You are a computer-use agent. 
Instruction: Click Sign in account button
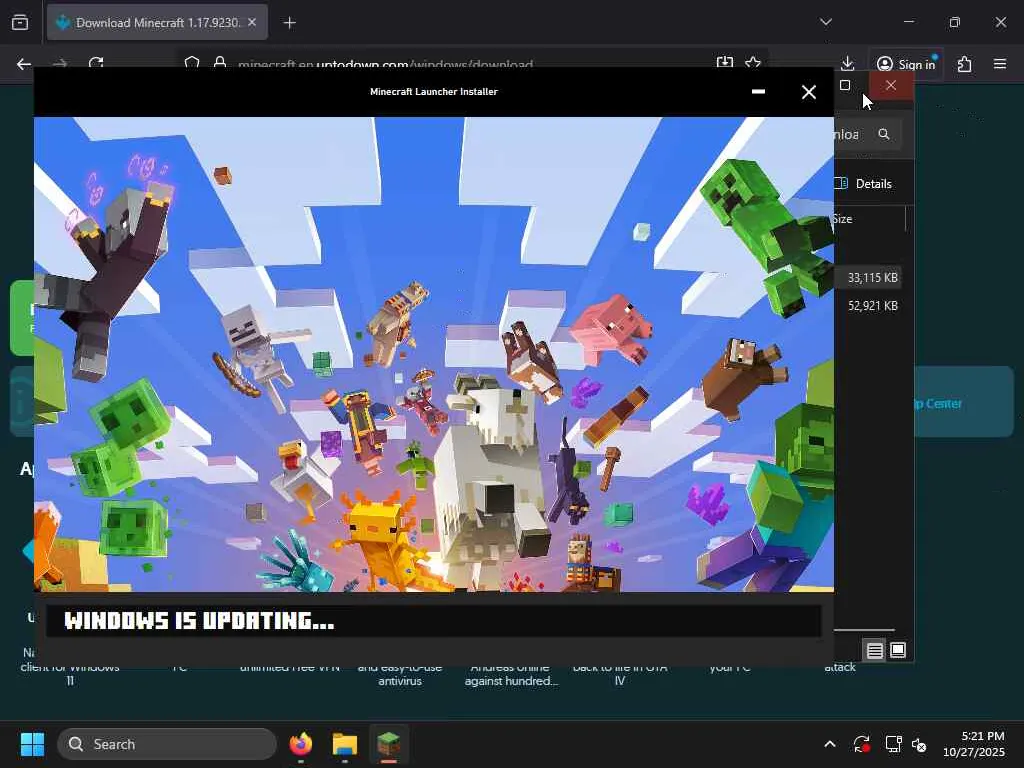[906, 64]
